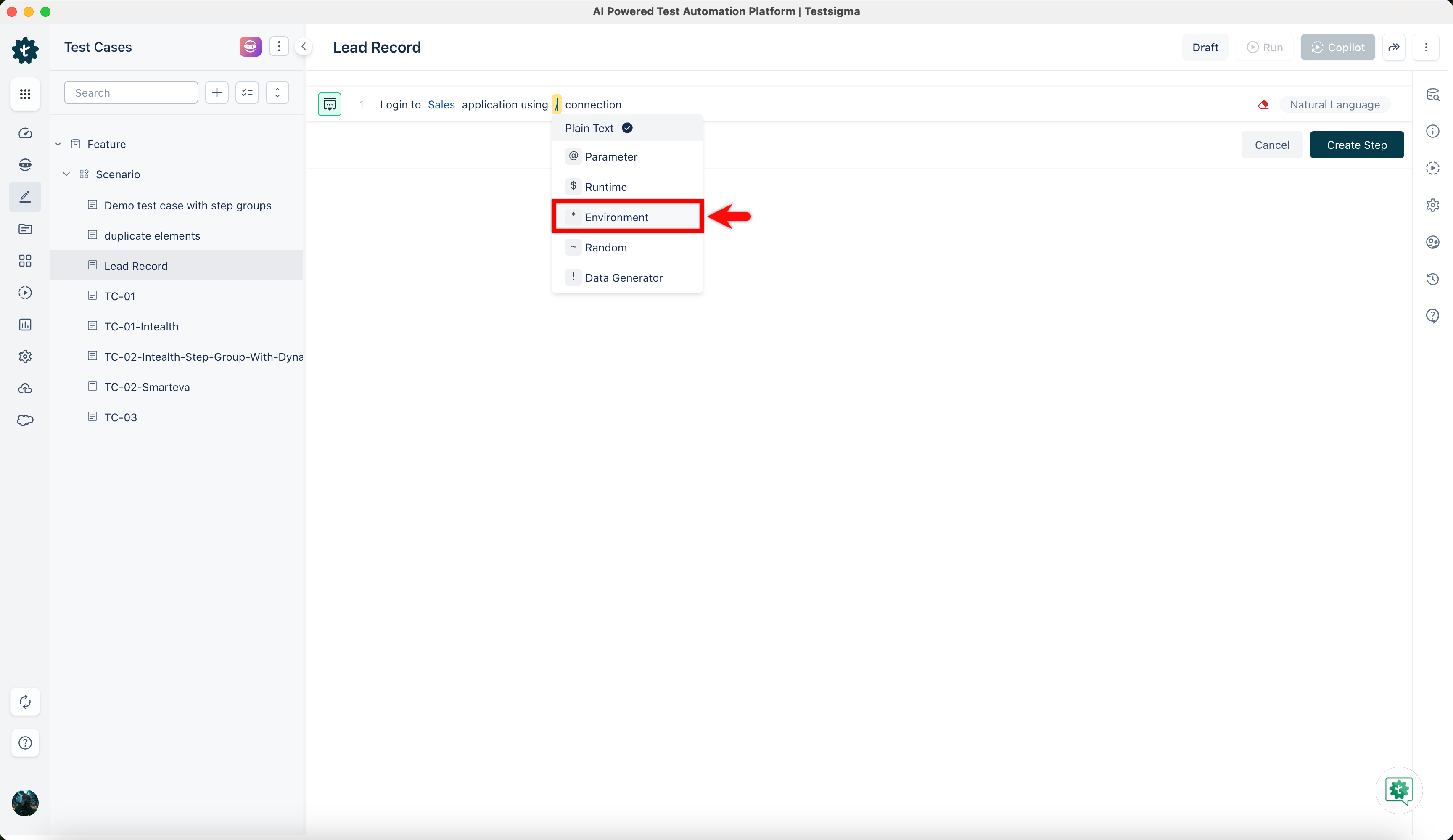Viewport: 1453px width, 840px height.
Task: Open the cloud upload icon
Action: click(25, 388)
